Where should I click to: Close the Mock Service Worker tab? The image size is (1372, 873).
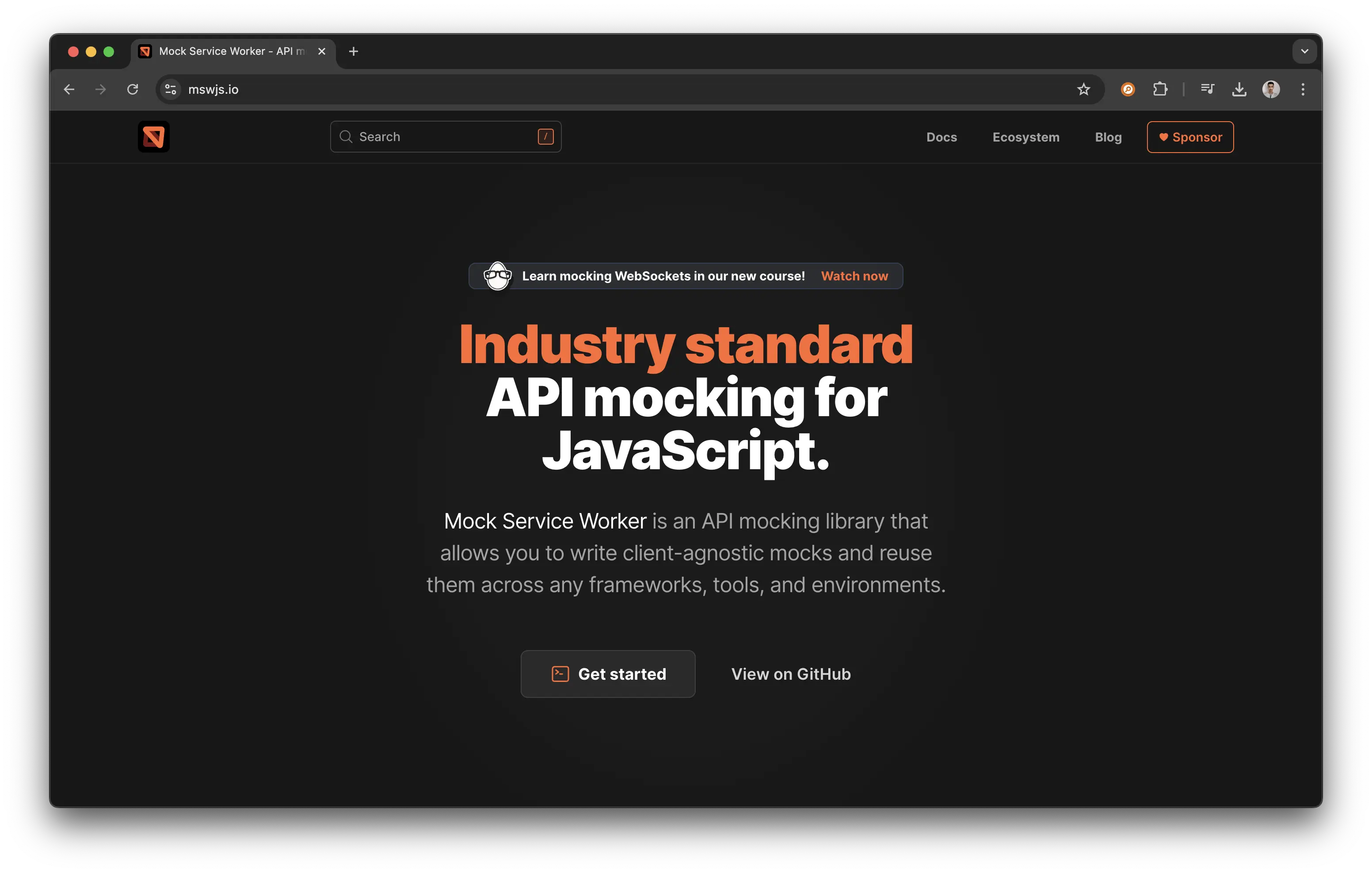(322, 51)
